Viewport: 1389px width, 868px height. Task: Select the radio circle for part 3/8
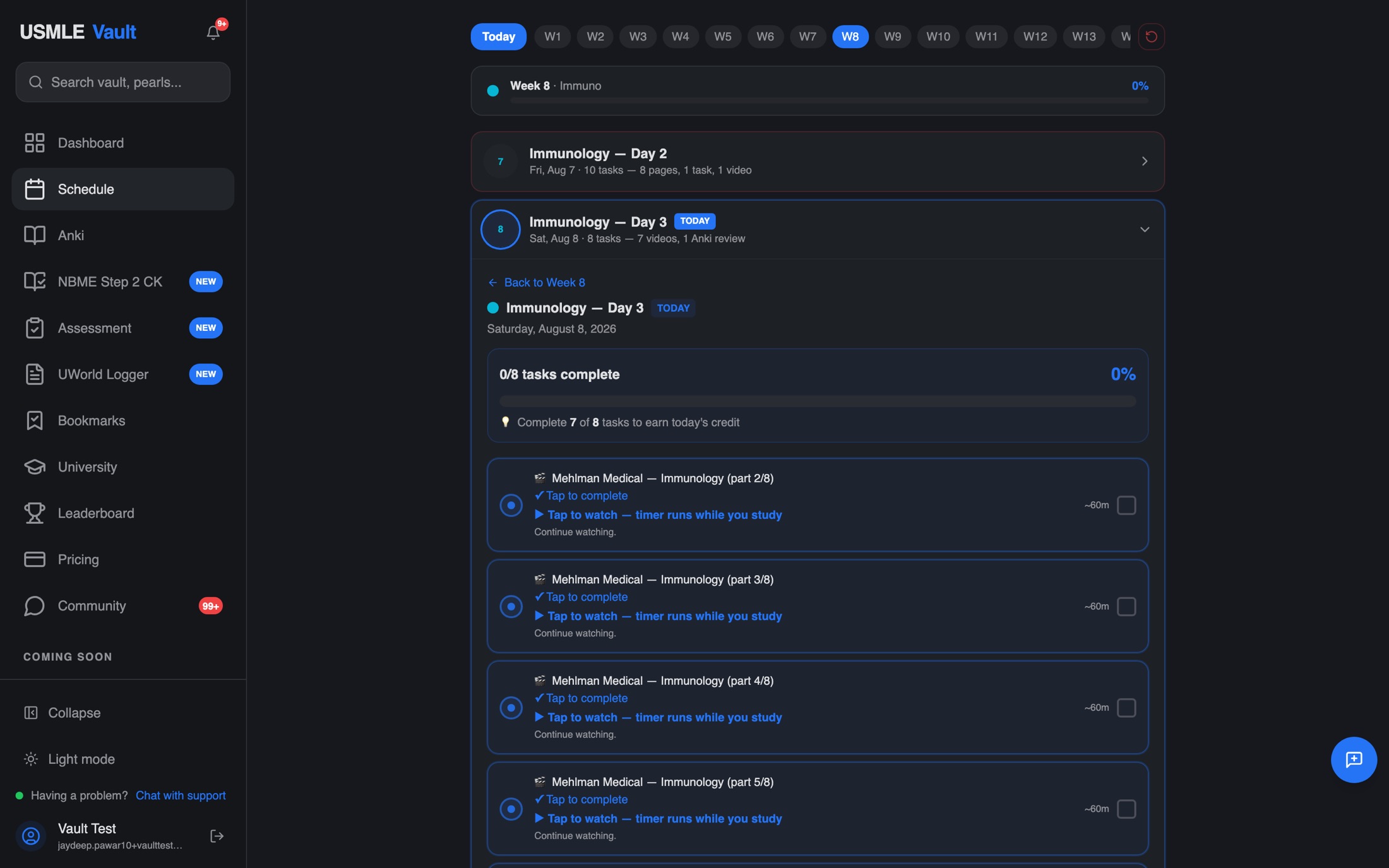511,606
